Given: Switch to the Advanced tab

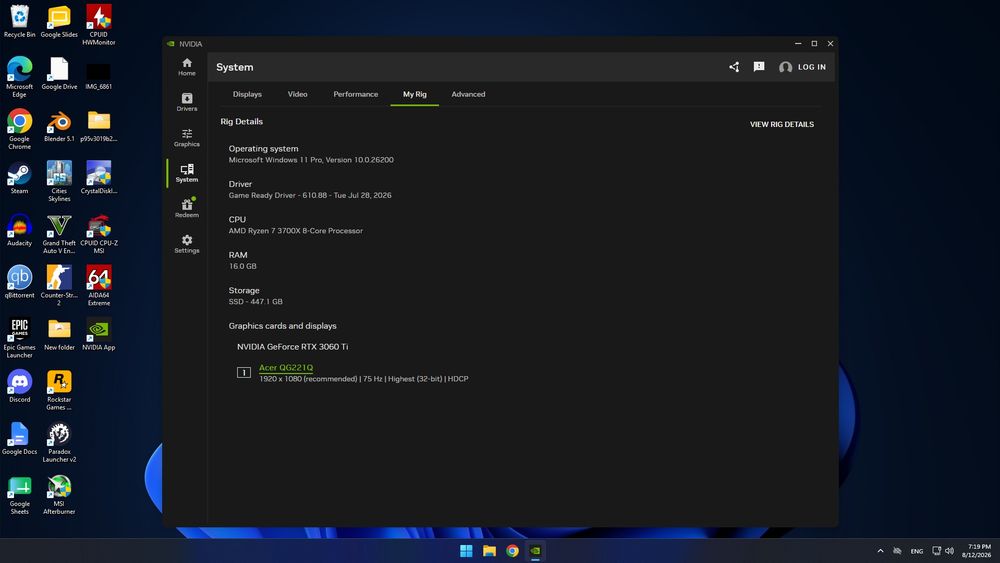Looking at the screenshot, I should coord(468,94).
